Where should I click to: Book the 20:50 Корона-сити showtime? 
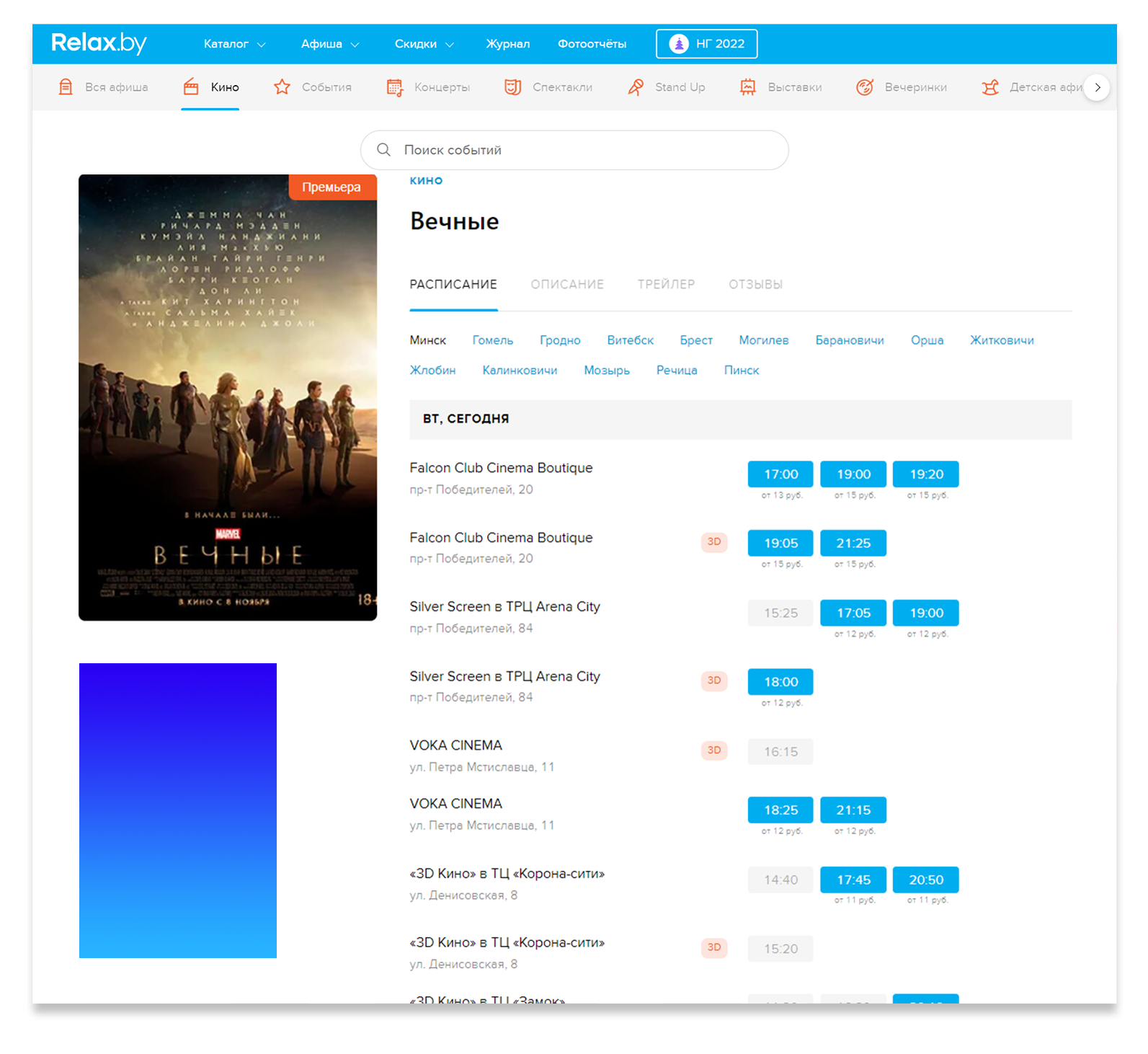tap(926, 880)
